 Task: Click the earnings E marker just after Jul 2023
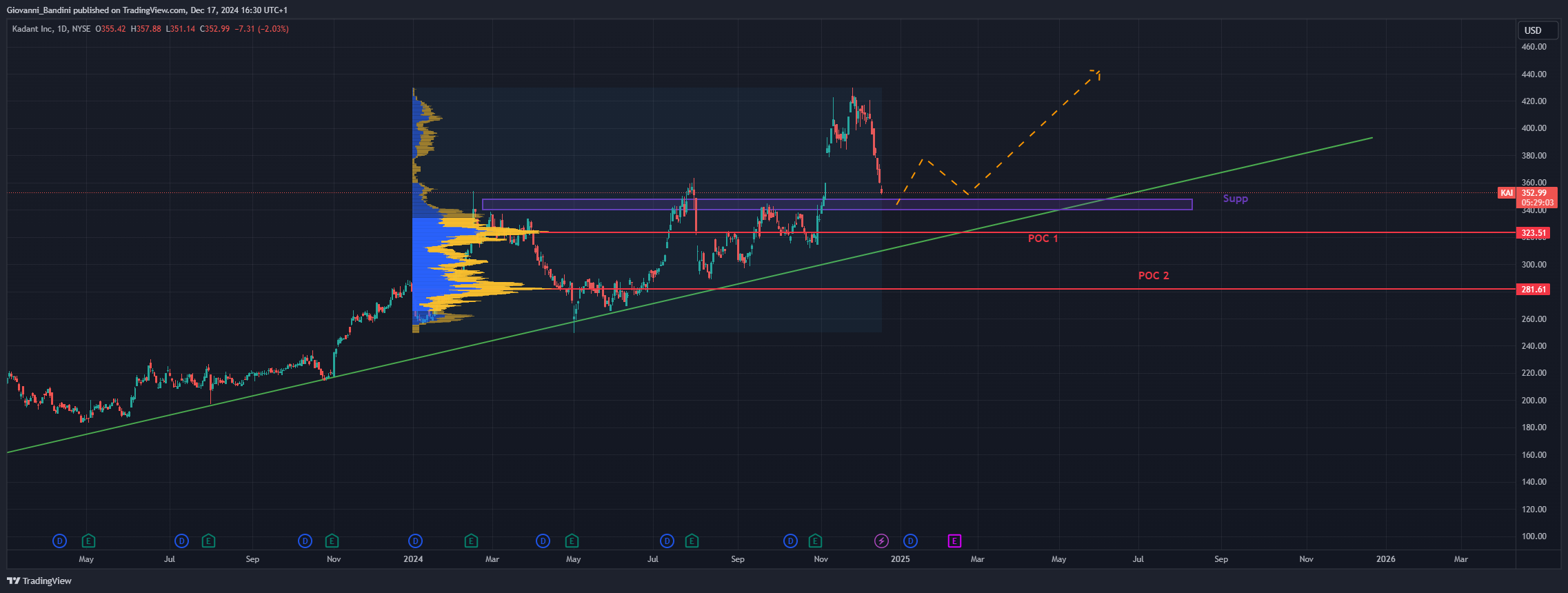click(x=208, y=541)
